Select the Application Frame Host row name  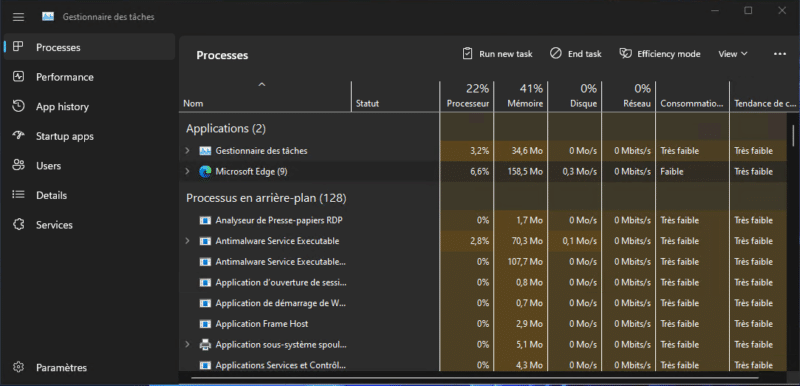point(262,324)
